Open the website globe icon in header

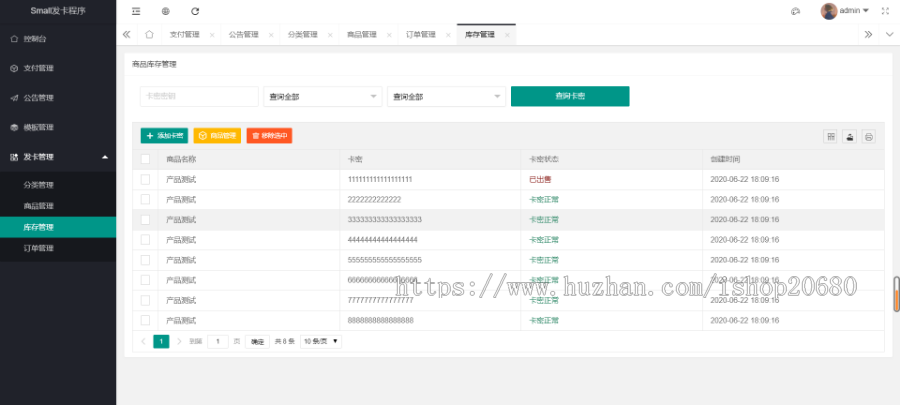click(x=165, y=11)
